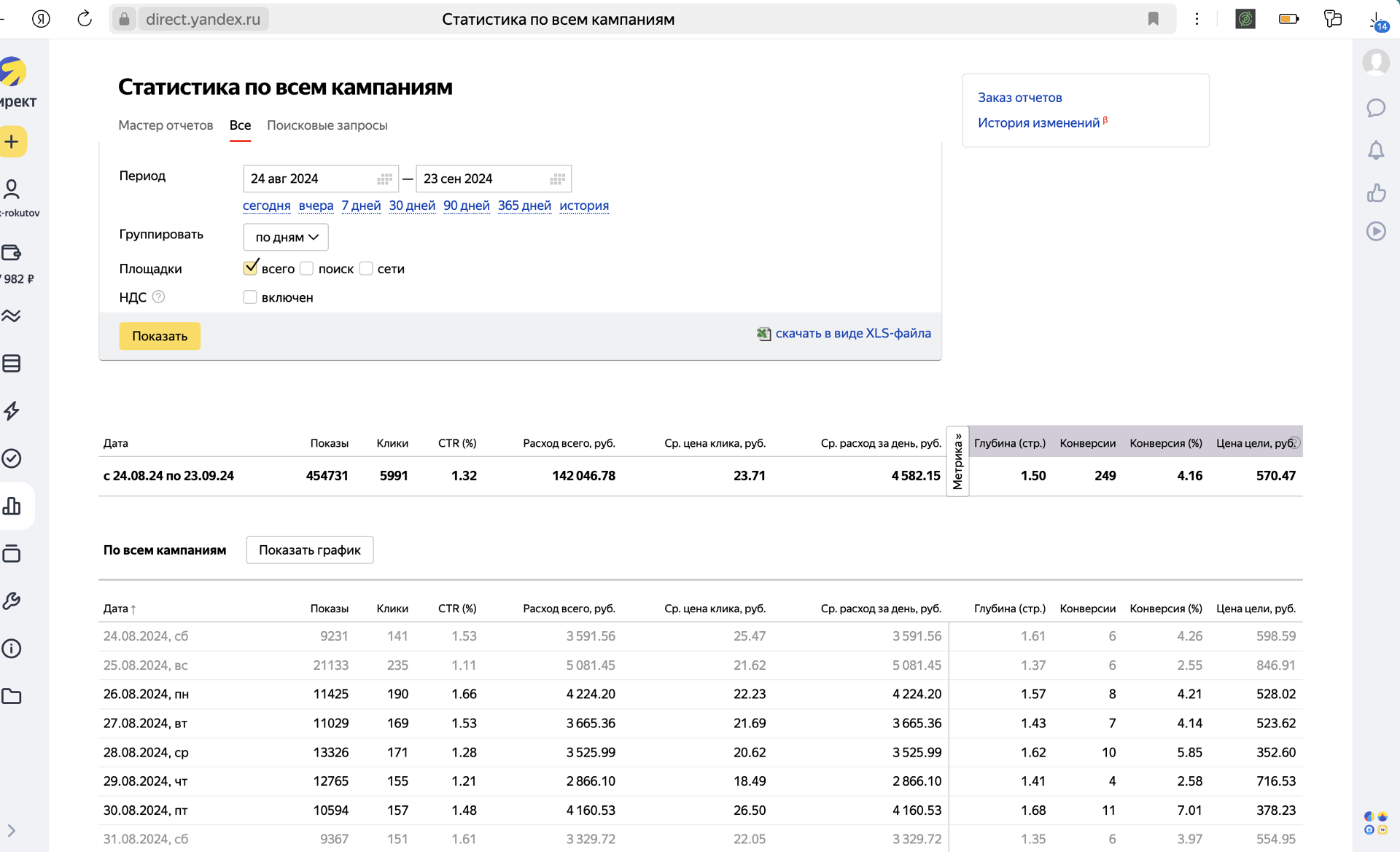Click the yellow plus create campaign icon
The height and width of the screenshot is (852, 1400).
point(12,141)
